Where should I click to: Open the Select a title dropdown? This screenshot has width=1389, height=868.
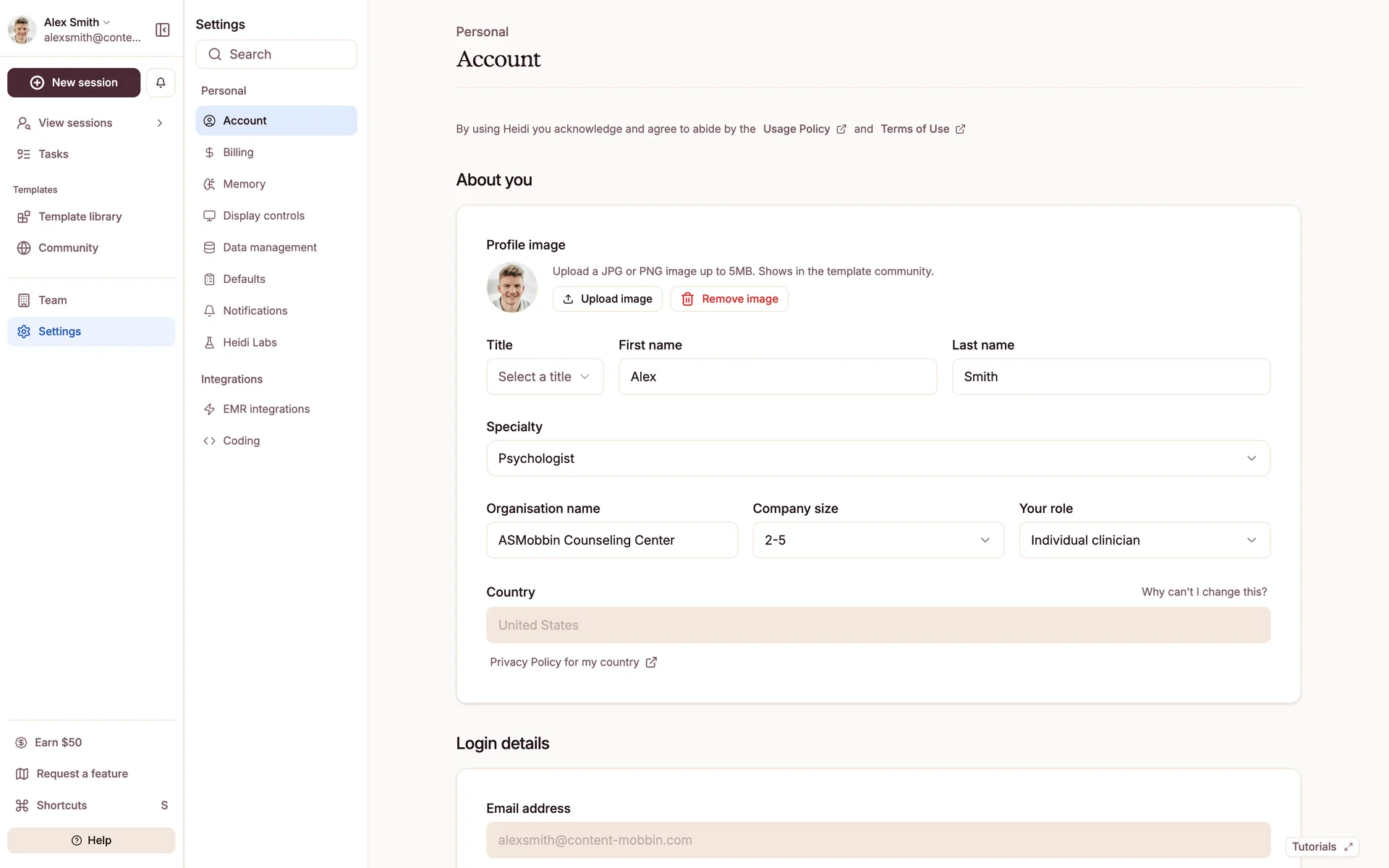pos(545,377)
